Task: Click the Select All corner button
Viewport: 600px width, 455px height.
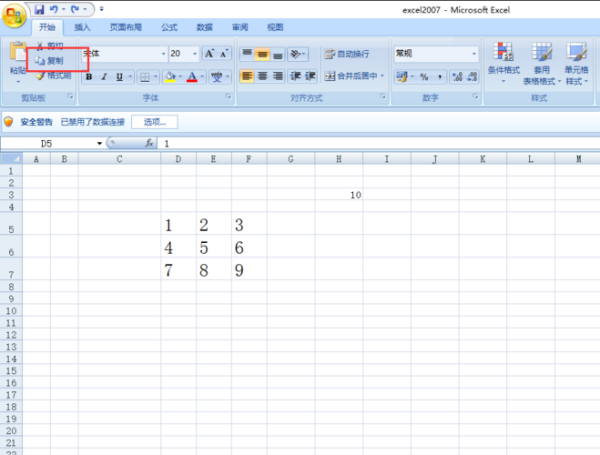Action: tap(11, 158)
